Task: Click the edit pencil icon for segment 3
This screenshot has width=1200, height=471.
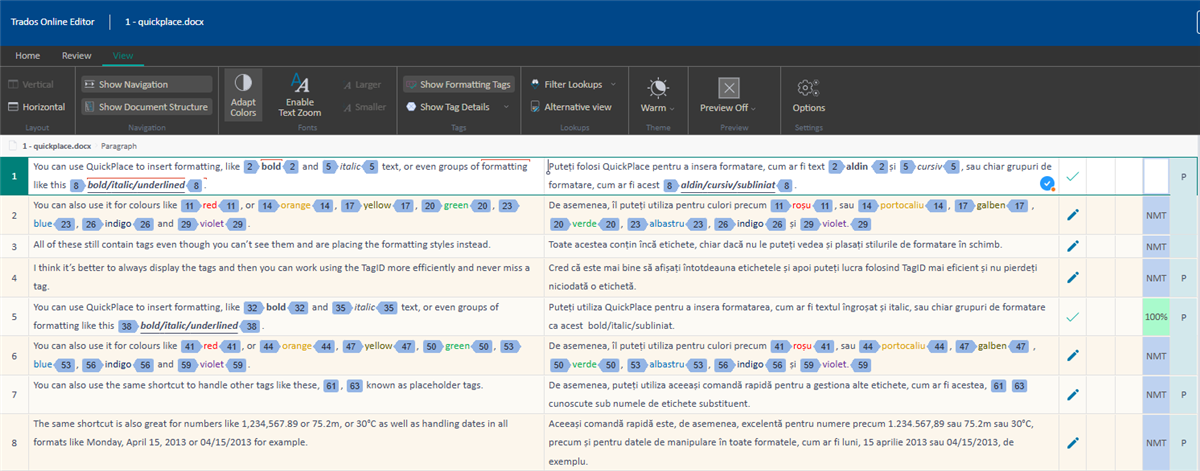Action: pos(1072,246)
